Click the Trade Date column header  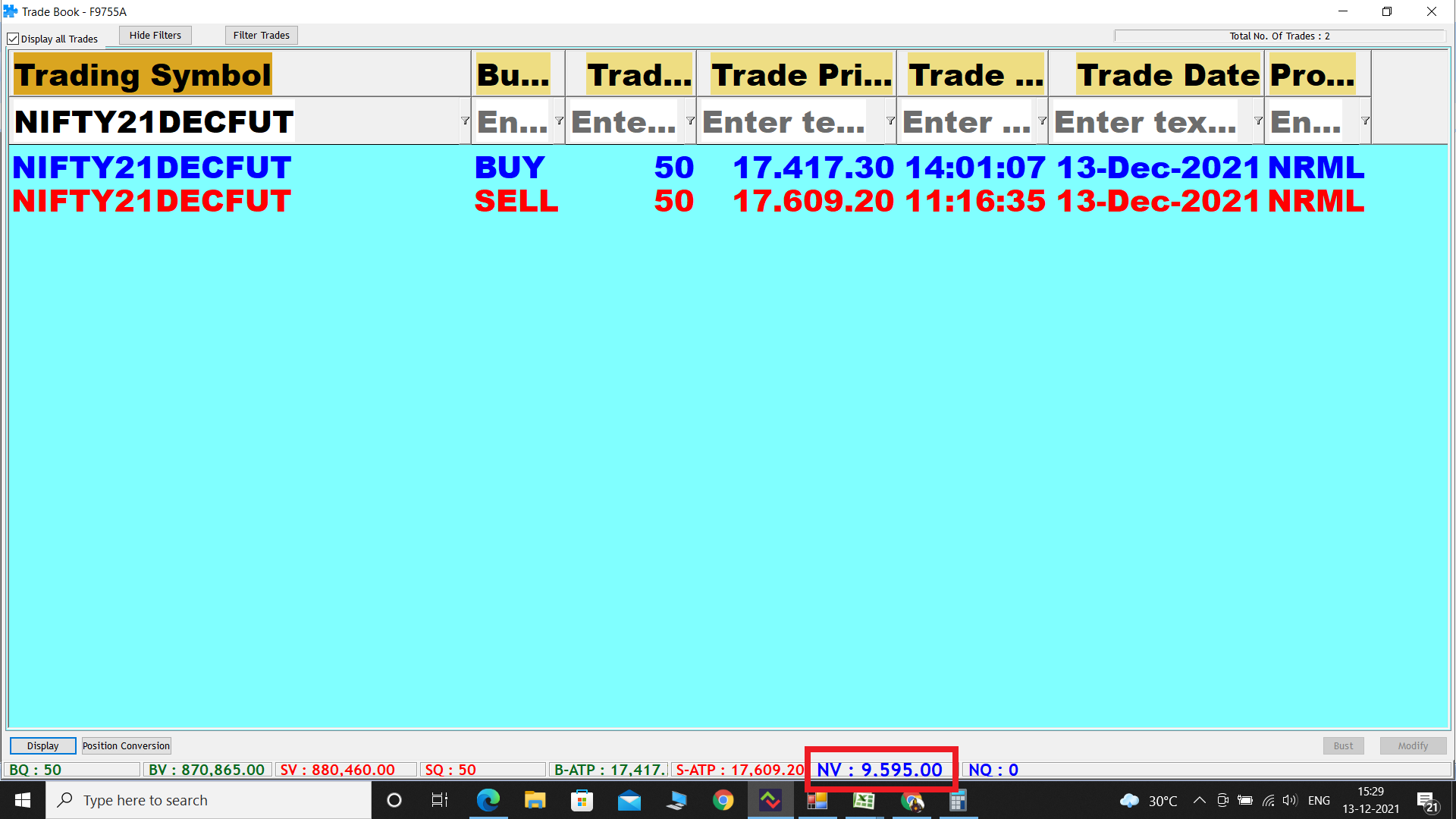[x=1167, y=75]
